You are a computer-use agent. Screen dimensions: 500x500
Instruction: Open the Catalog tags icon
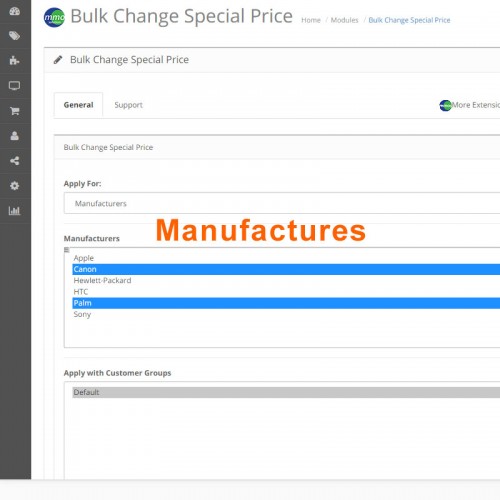[15, 36]
